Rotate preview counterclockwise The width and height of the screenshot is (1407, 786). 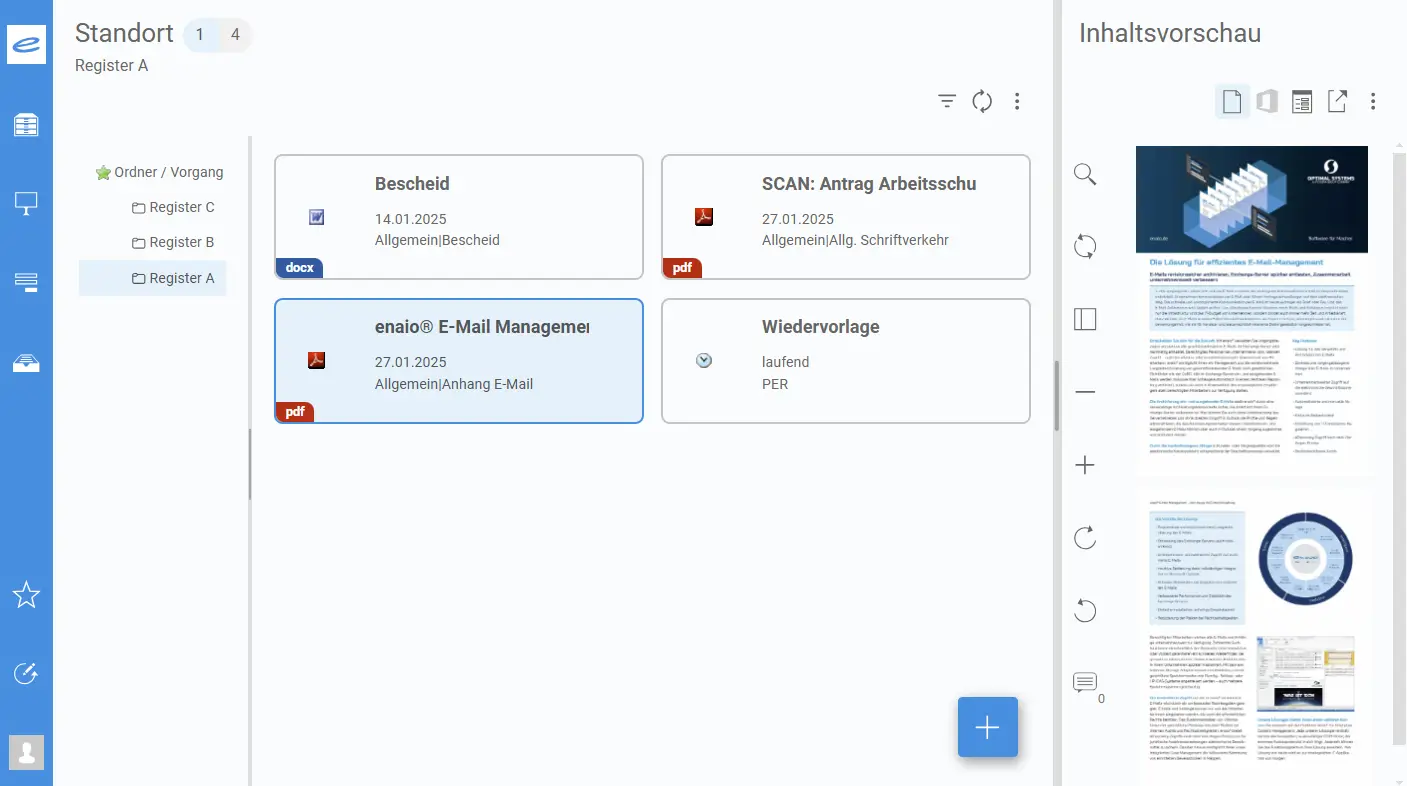tap(1085, 610)
